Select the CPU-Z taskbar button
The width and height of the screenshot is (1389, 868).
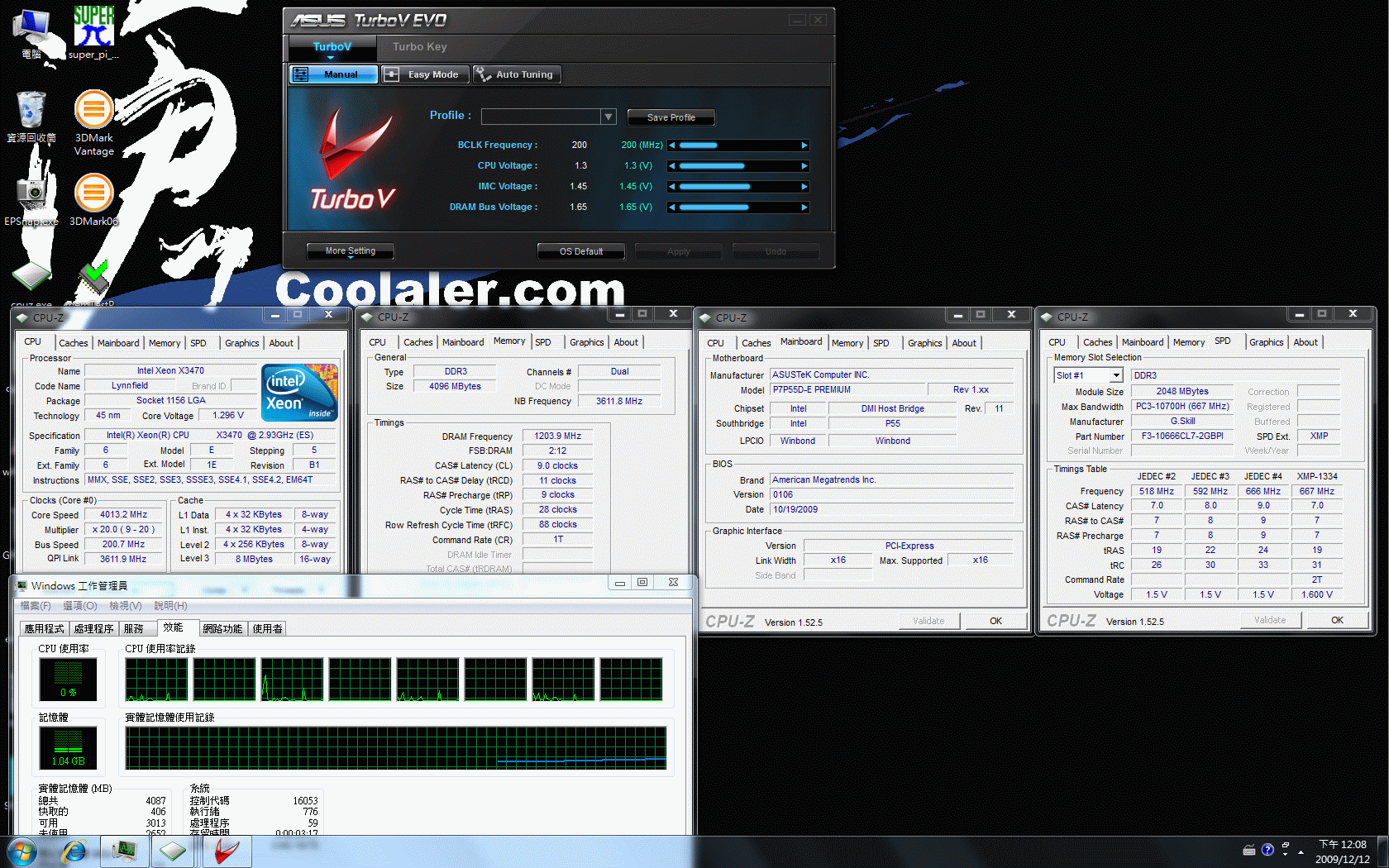173,851
